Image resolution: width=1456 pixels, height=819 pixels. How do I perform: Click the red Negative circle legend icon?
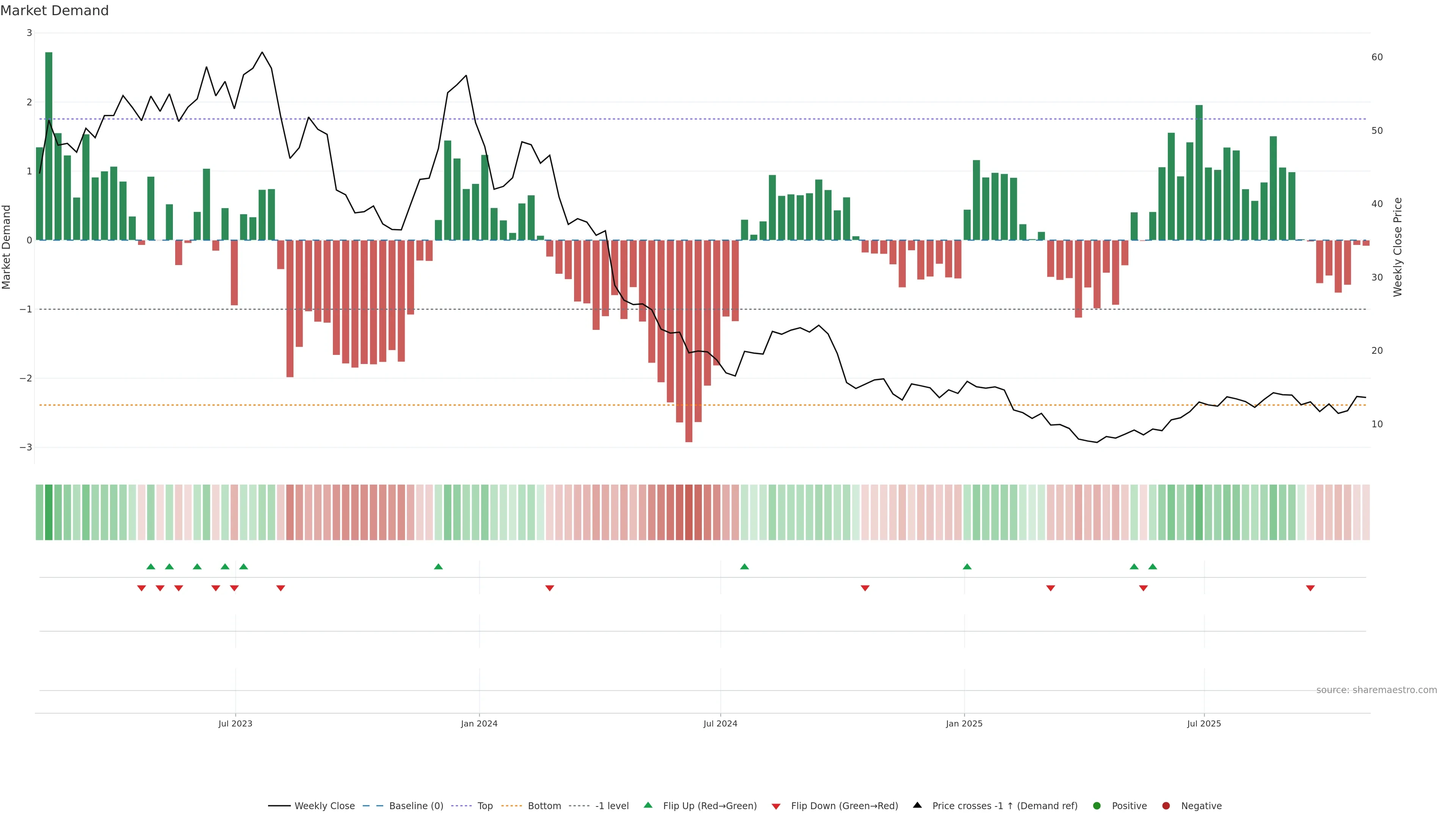tap(1166, 805)
